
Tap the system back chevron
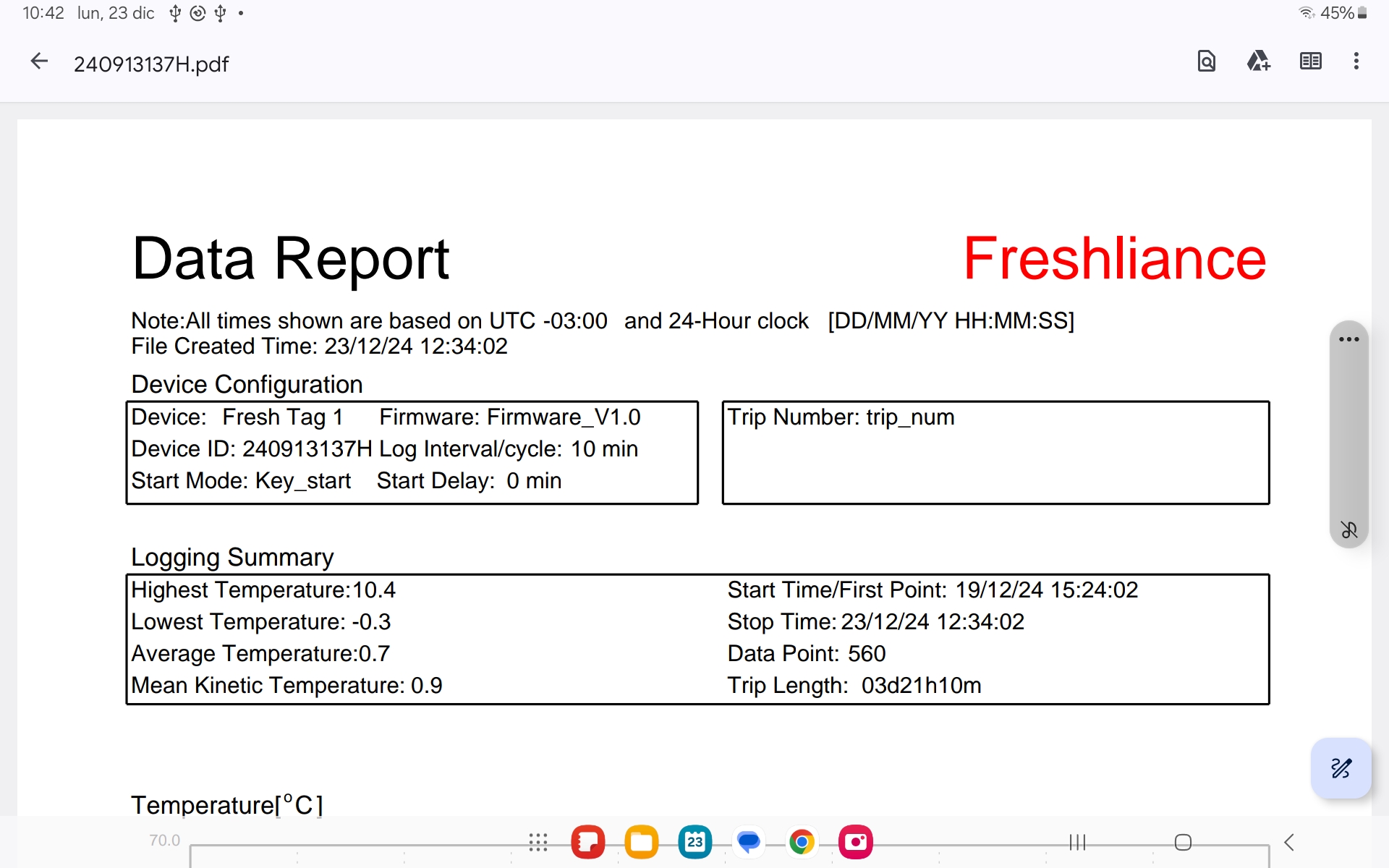(x=1288, y=842)
